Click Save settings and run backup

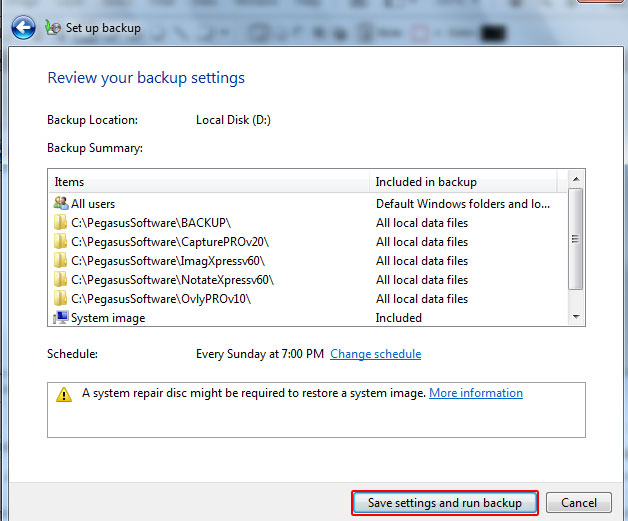click(444, 503)
